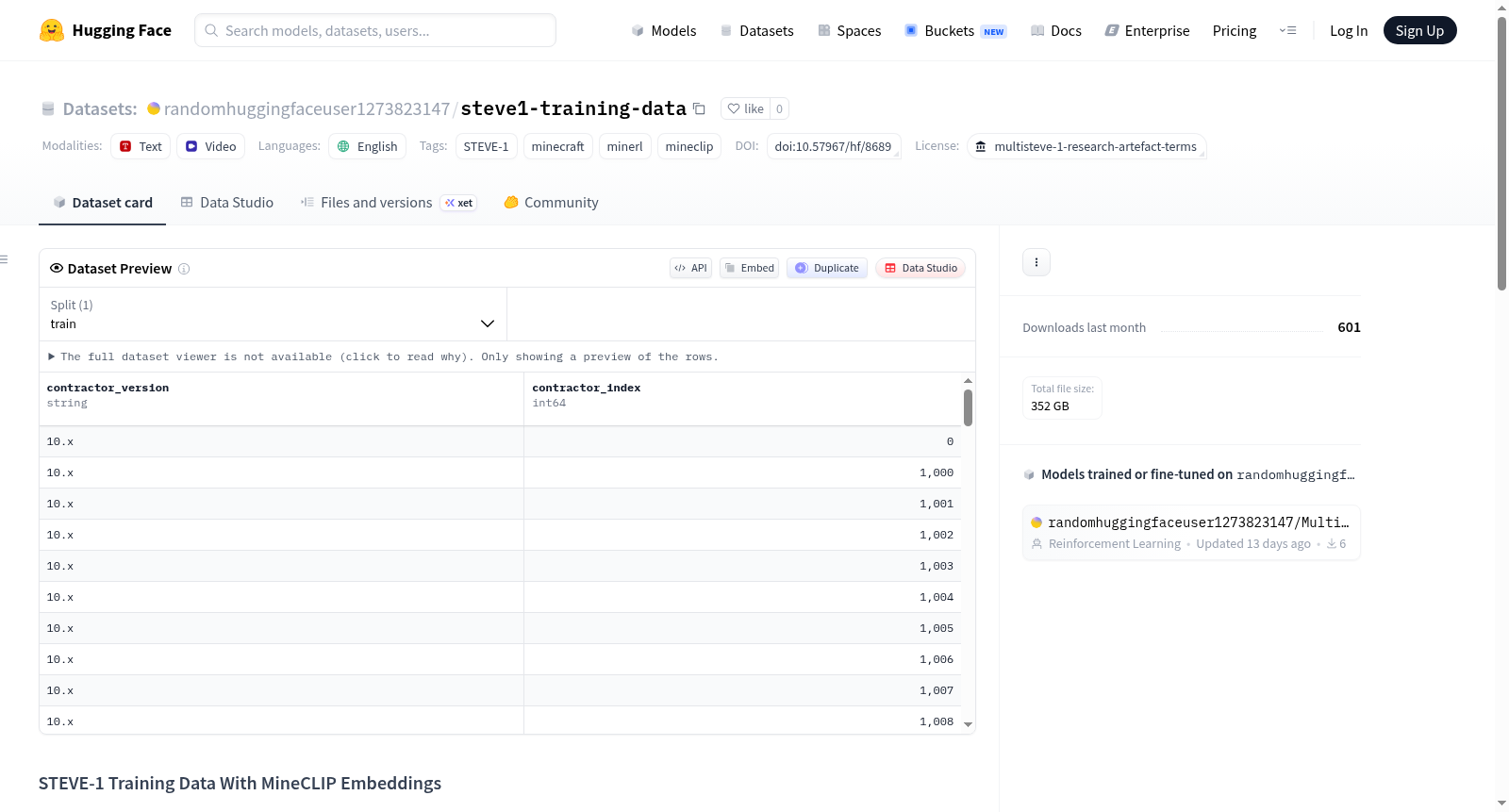Open Data Studio from the preview header button
Image resolution: width=1509 pixels, height=812 pixels.
pyautogui.click(x=920, y=268)
